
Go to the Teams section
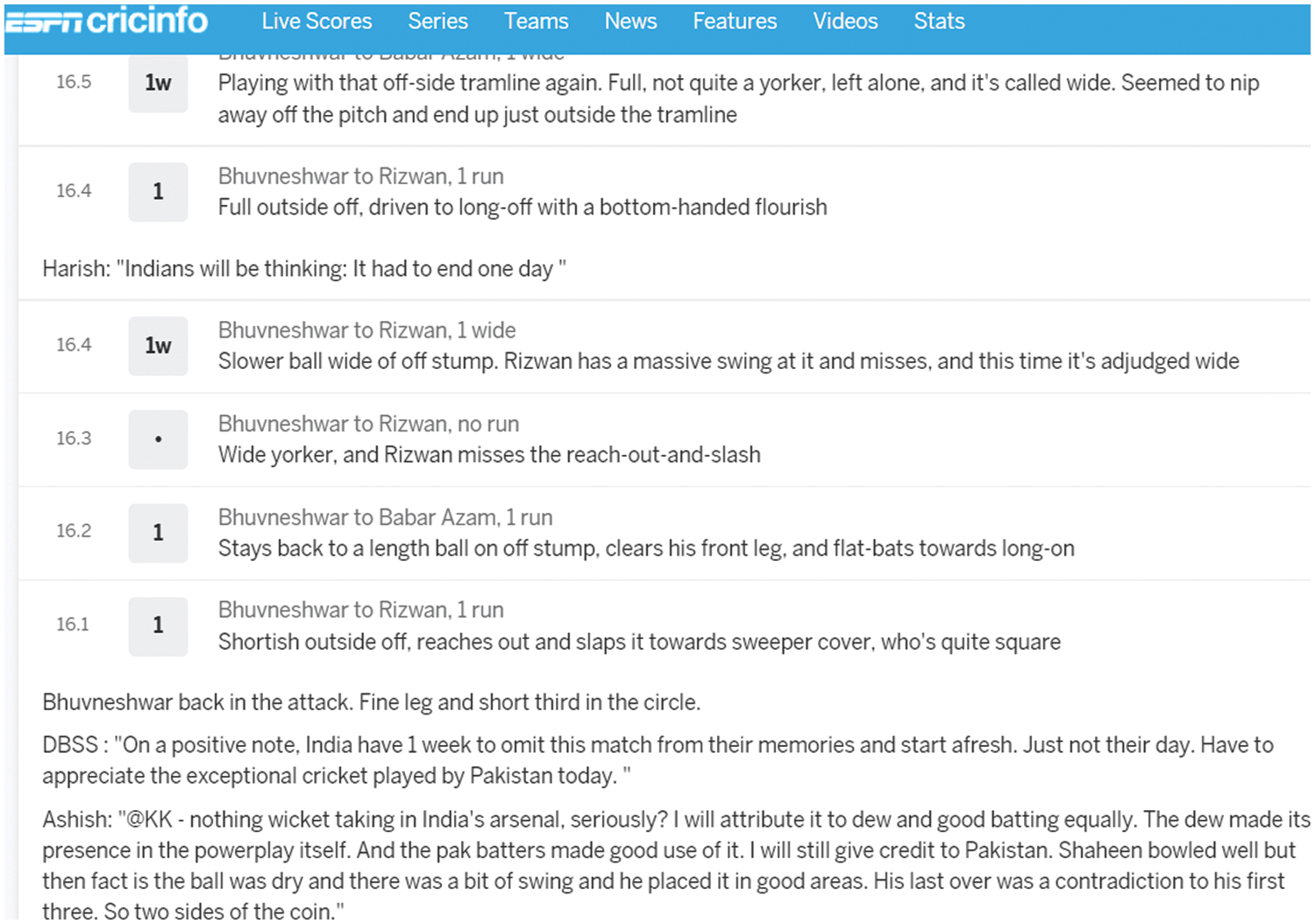click(536, 21)
